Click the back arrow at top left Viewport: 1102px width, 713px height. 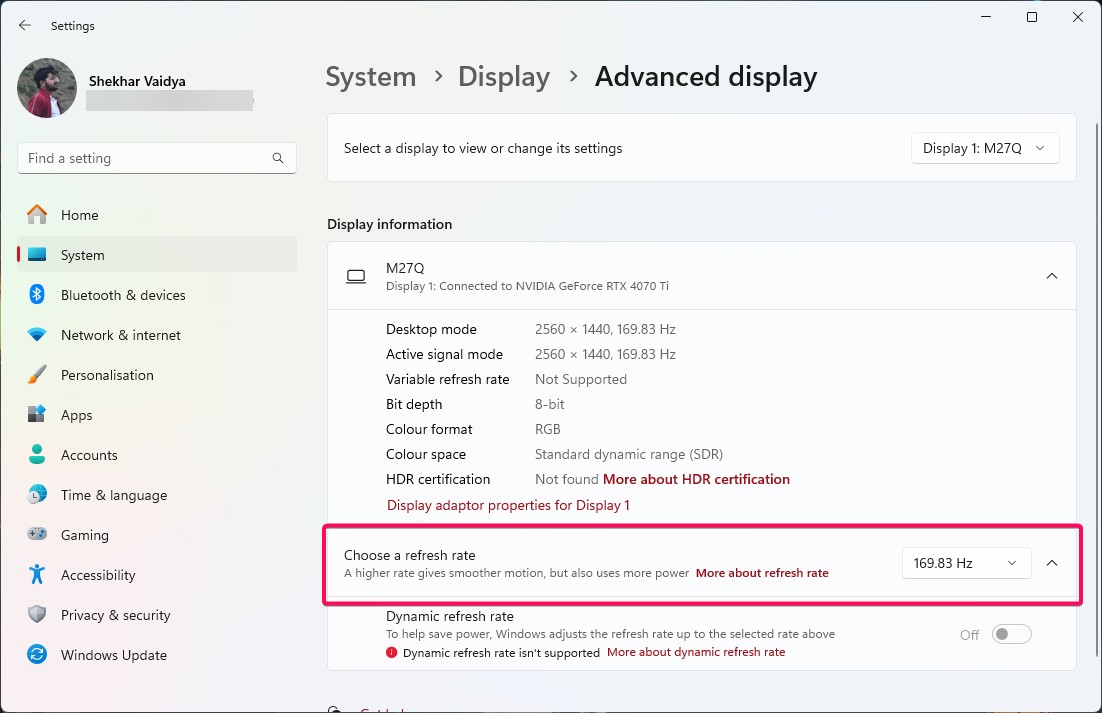[24, 25]
